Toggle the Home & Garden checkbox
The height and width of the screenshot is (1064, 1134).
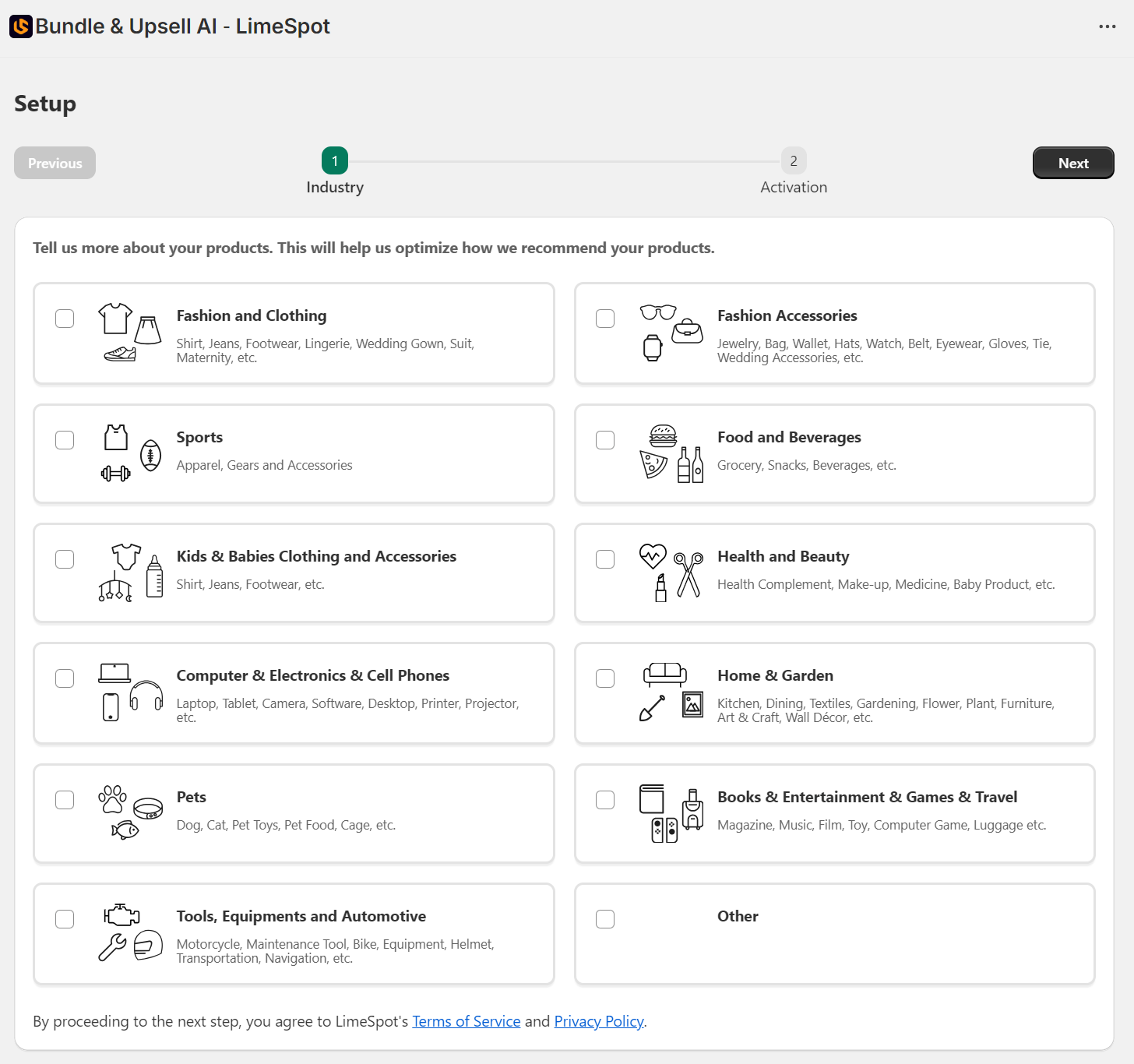[605, 678]
